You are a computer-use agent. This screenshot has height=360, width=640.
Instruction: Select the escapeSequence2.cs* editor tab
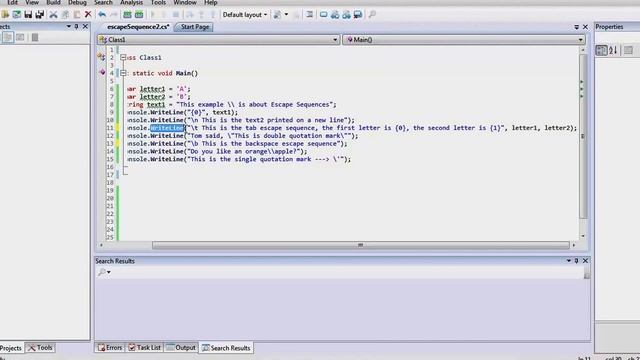point(138,27)
